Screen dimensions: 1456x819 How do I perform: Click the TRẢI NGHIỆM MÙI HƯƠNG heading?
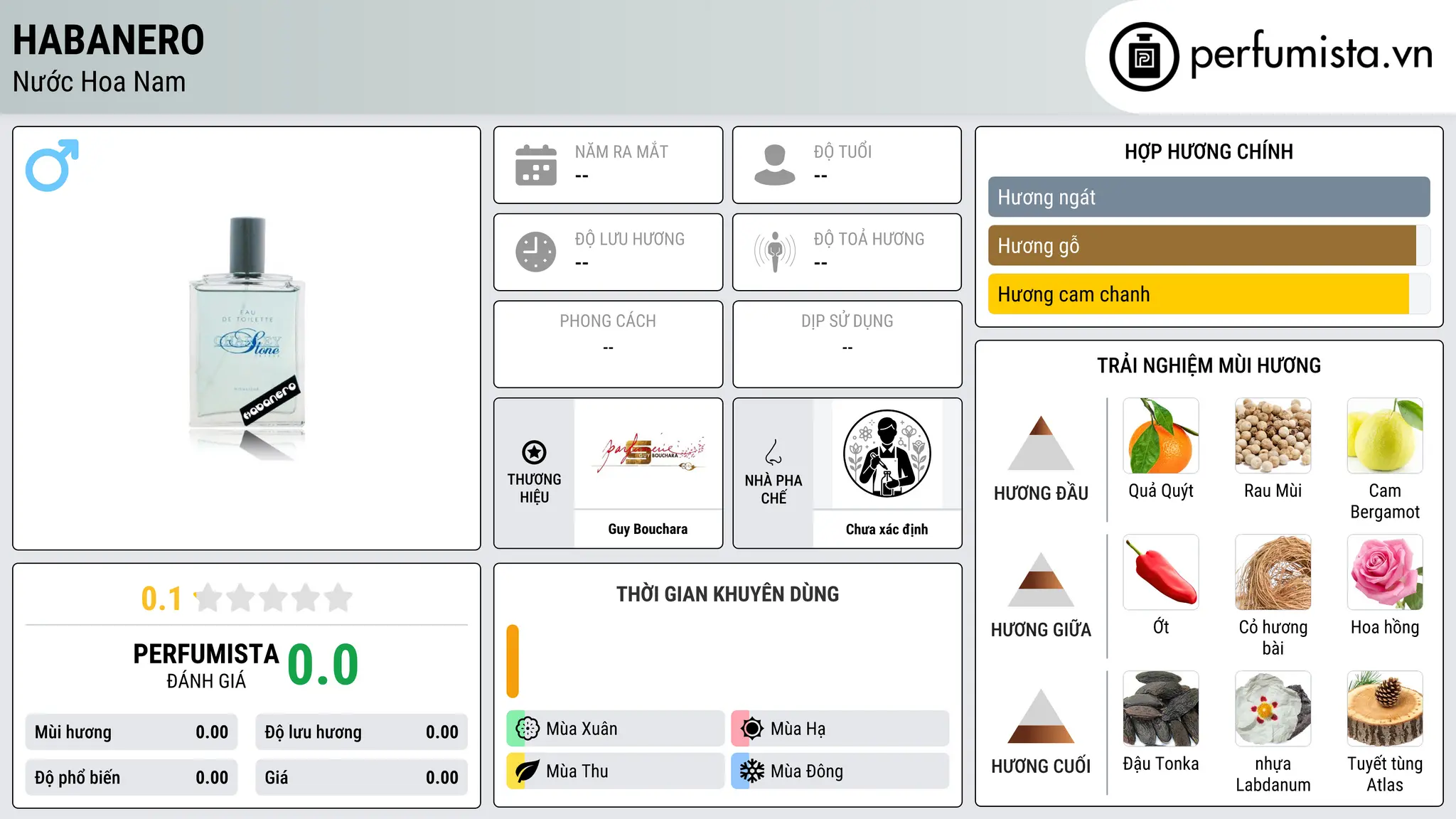pyautogui.click(x=1209, y=365)
